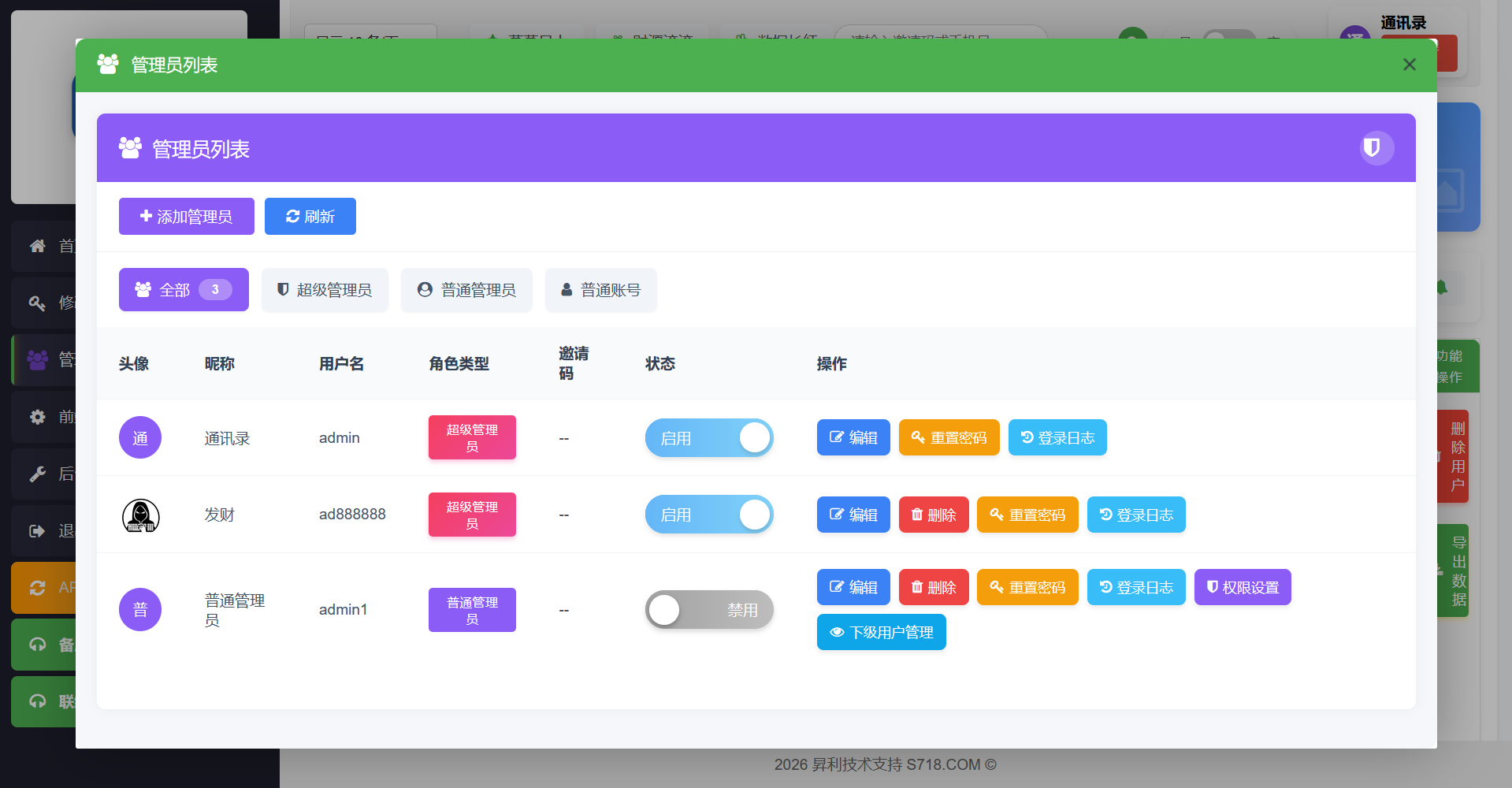Click the home icon in left sidebar
Screen dimensions: 1512x788
point(38,246)
